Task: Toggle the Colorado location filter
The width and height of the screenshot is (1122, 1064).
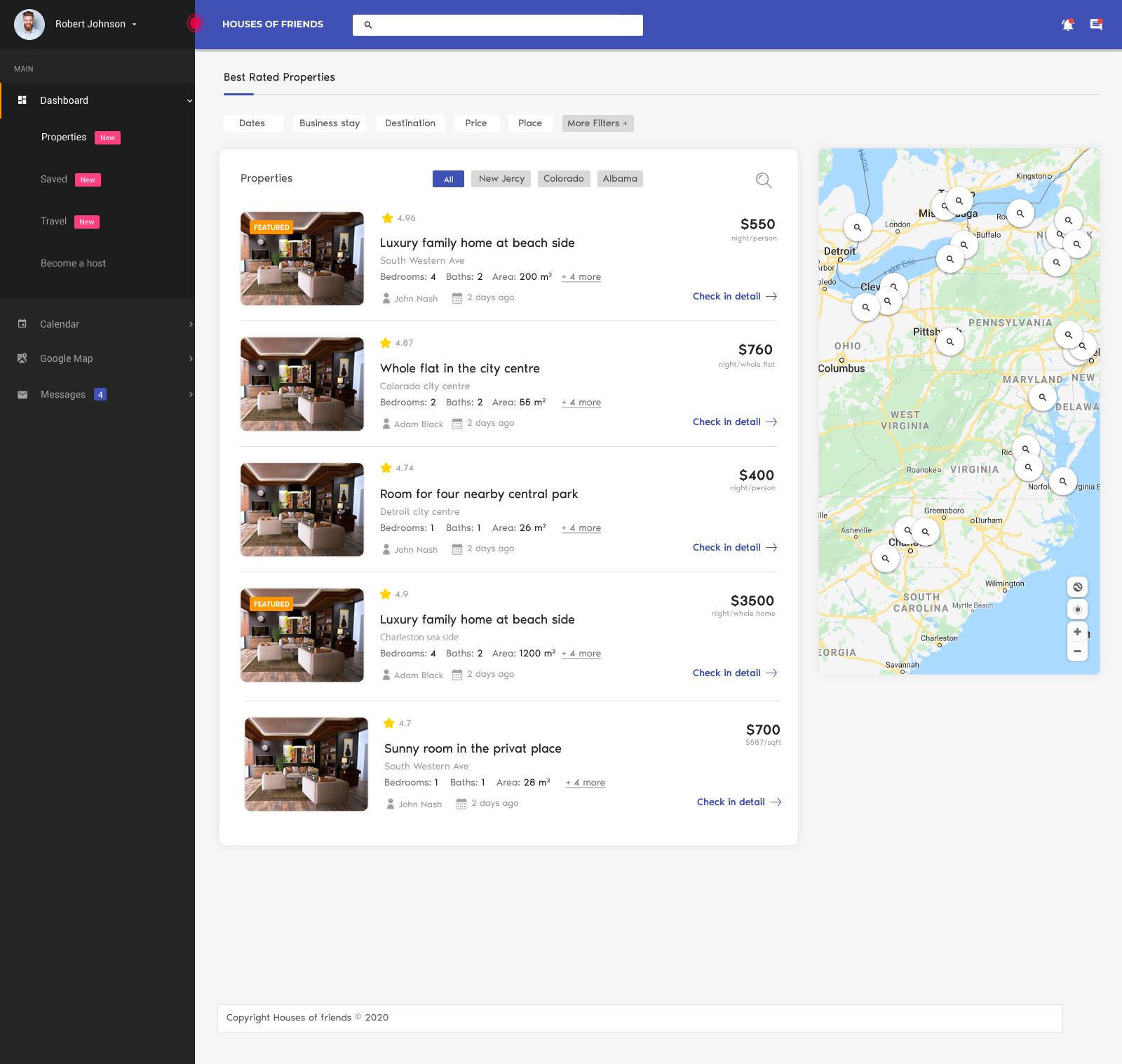Action: (x=563, y=179)
